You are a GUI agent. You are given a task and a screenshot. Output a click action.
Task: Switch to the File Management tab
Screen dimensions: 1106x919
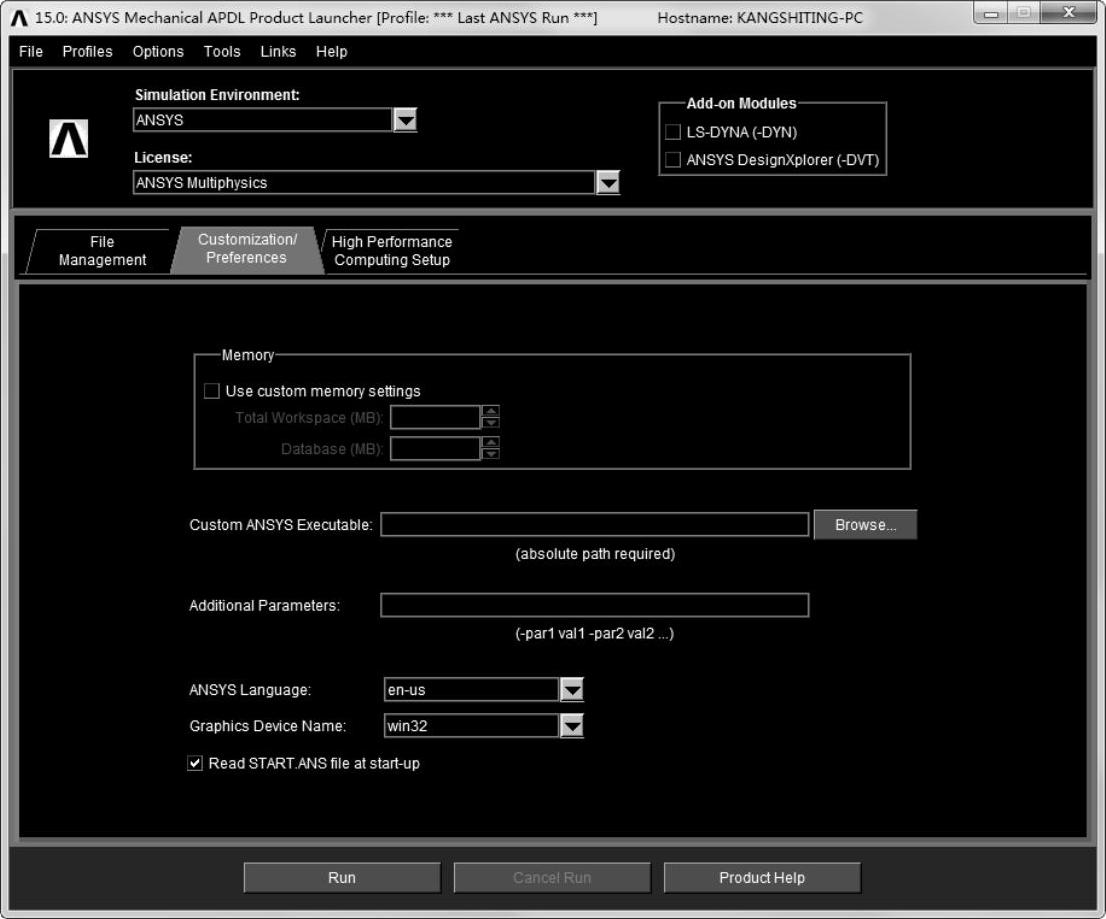[102, 251]
